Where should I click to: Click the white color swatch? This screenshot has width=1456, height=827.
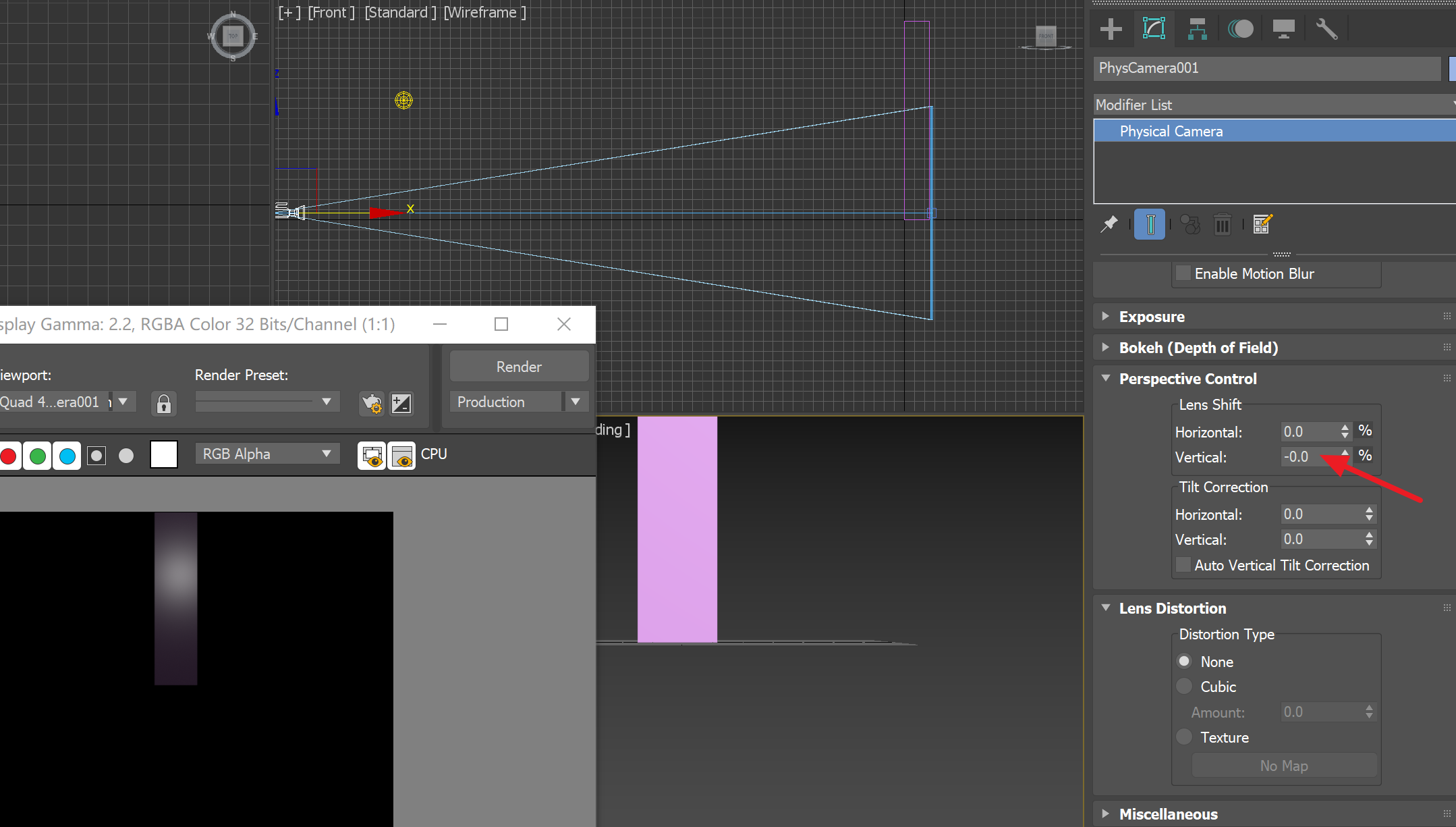click(x=164, y=454)
